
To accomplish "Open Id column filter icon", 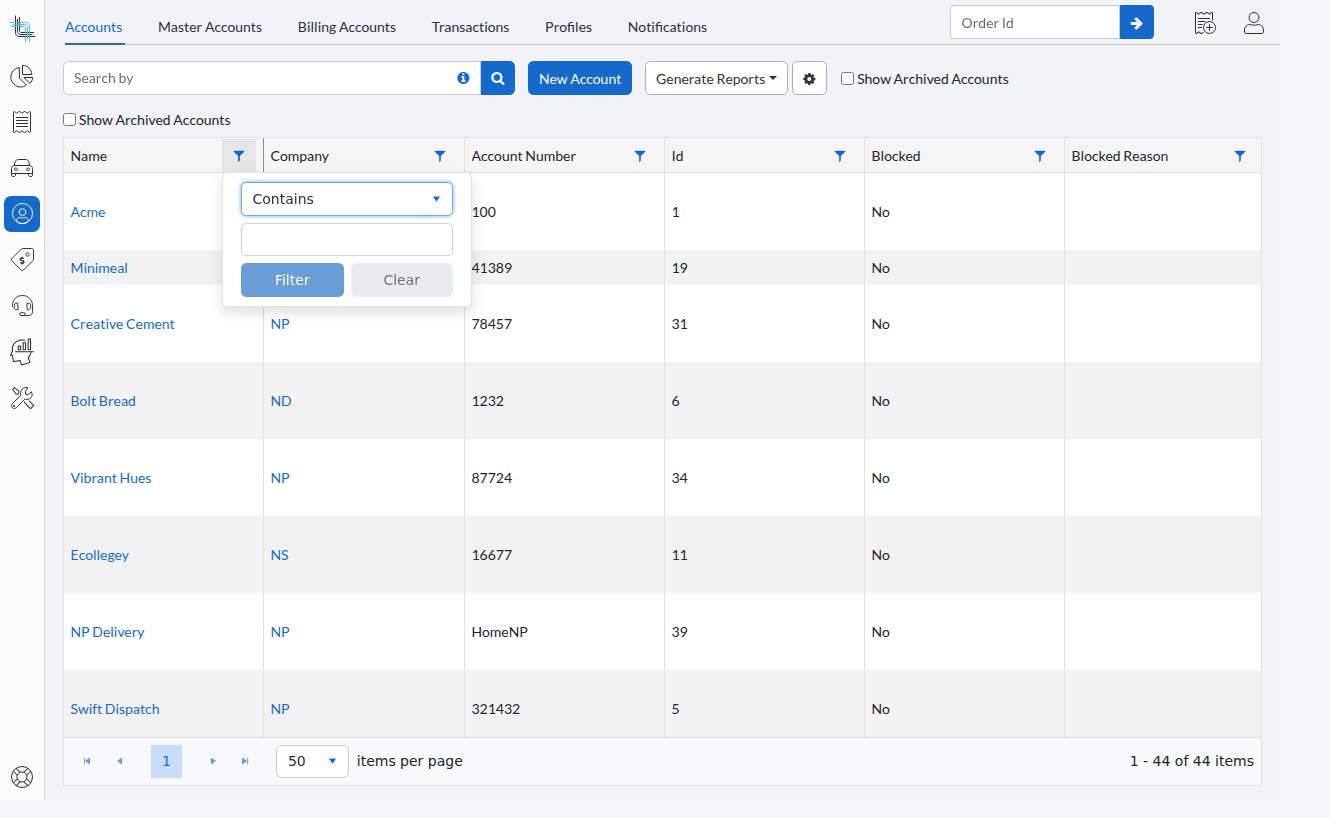I will tap(840, 156).
